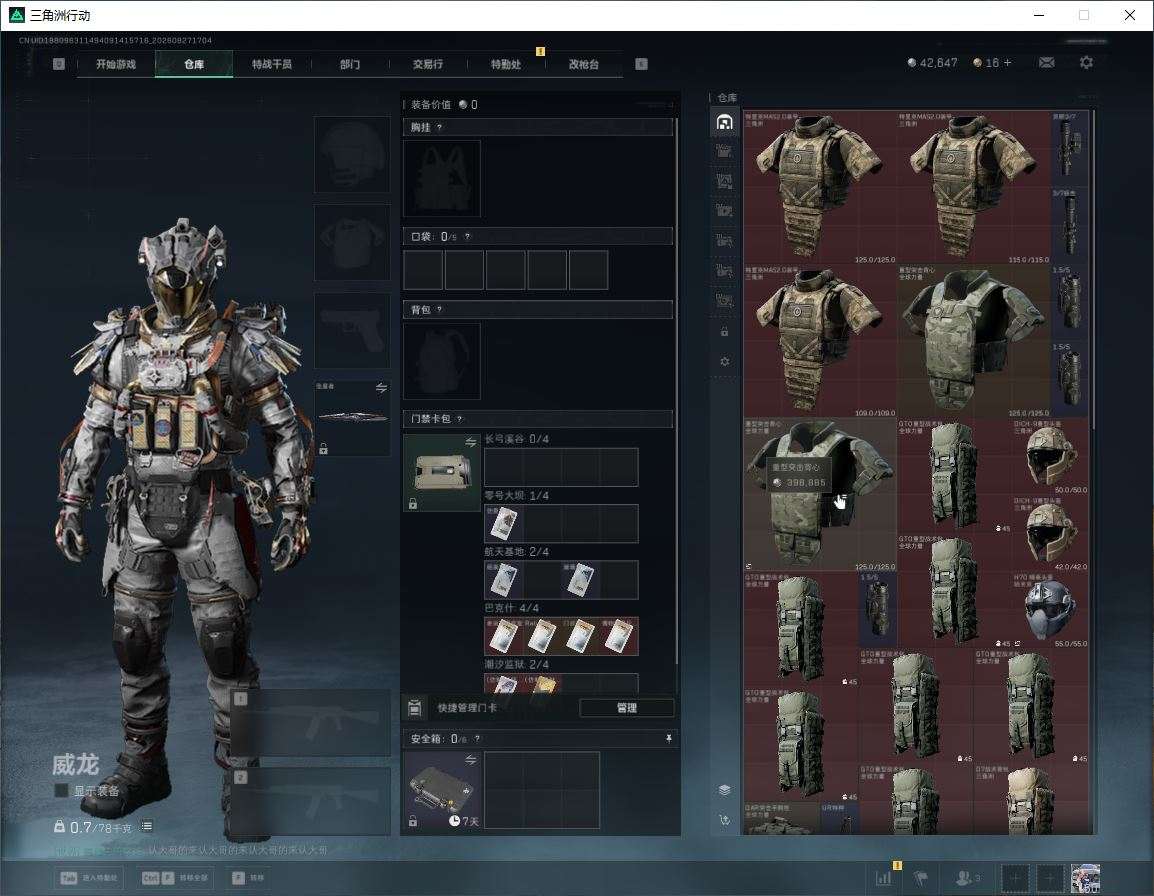Select the third storage box in sidebar

point(724,181)
